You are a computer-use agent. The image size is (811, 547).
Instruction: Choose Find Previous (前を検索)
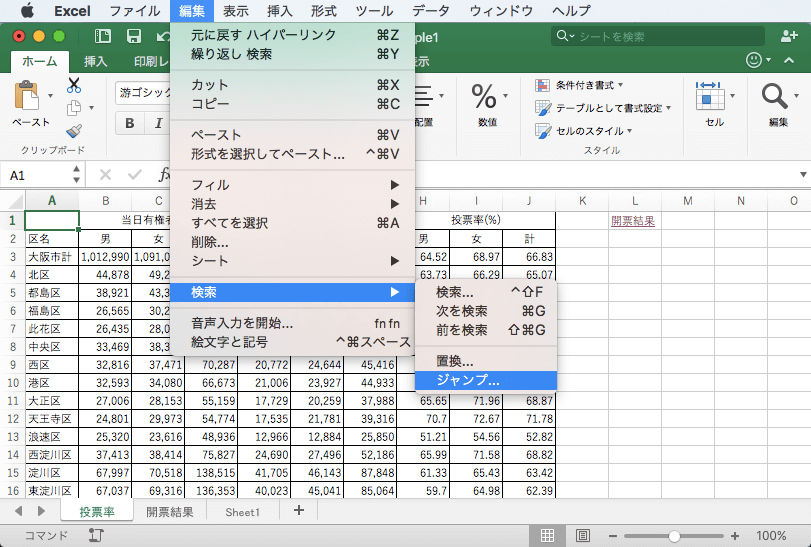pyautogui.click(x=486, y=330)
